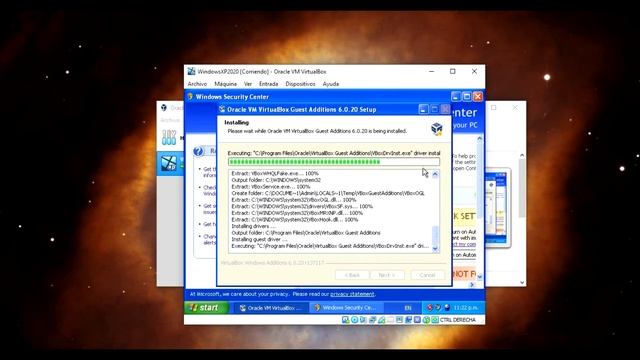This screenshot has height=360, width=640.
Task: Minimize the Windows Security Center window
Action: tap(456, 96)
